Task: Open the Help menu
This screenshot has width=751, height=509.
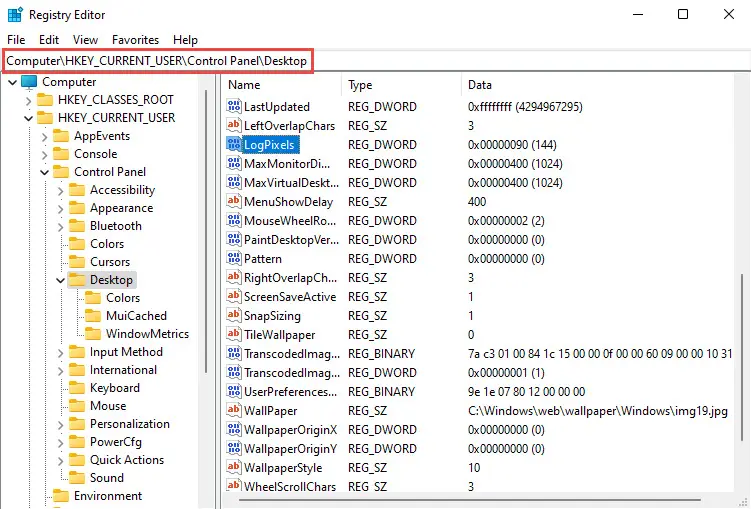Action: coord(185,40)
